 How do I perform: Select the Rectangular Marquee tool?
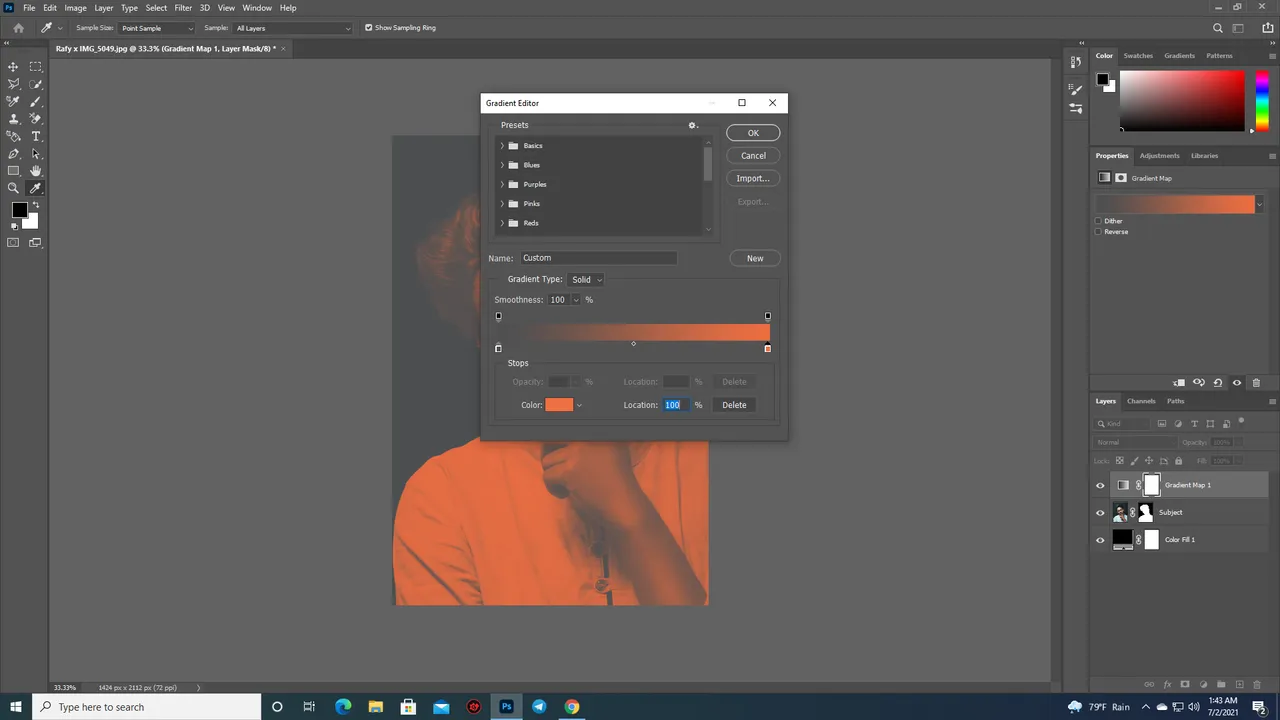click(x=36, y=67)
